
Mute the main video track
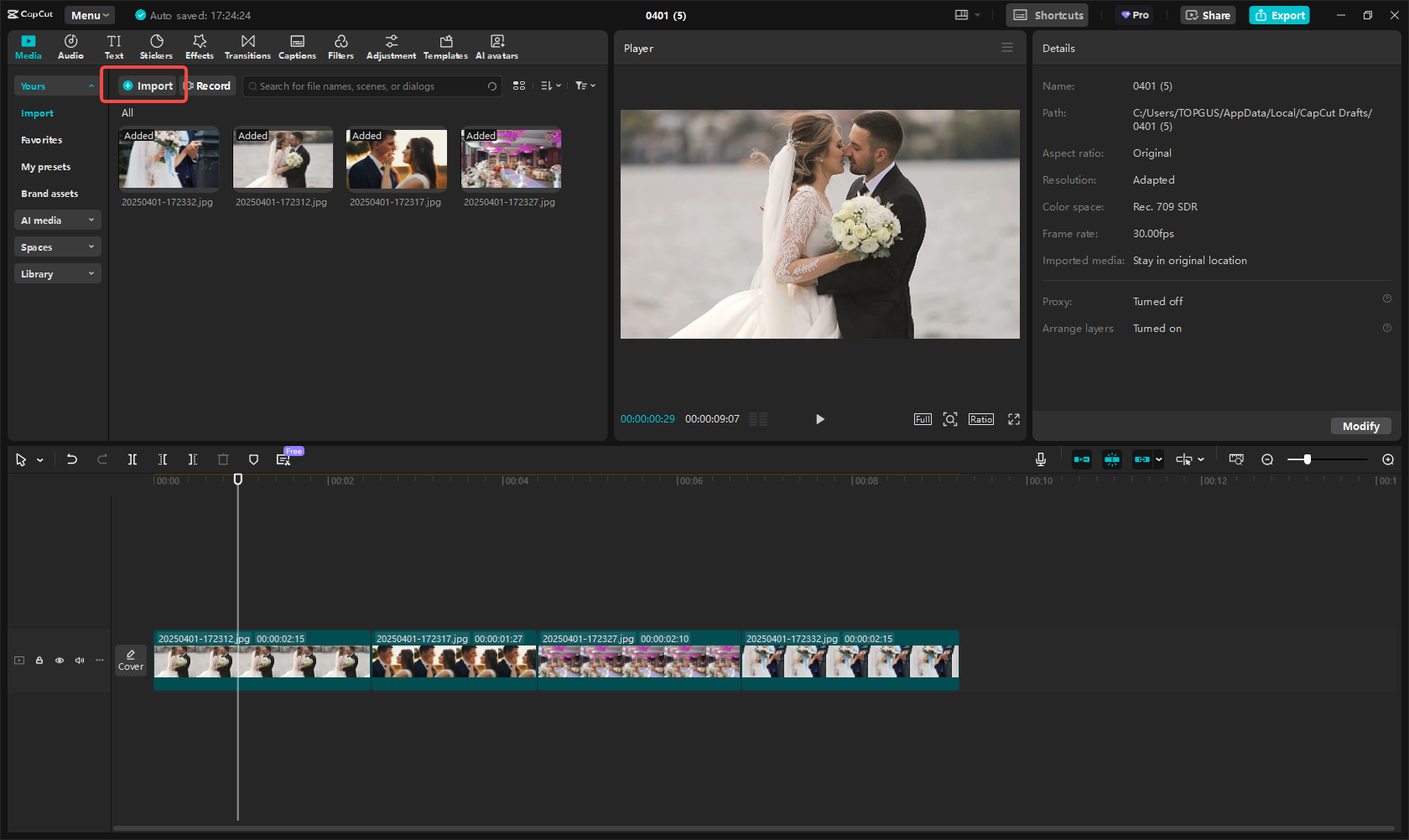[79, 661]
